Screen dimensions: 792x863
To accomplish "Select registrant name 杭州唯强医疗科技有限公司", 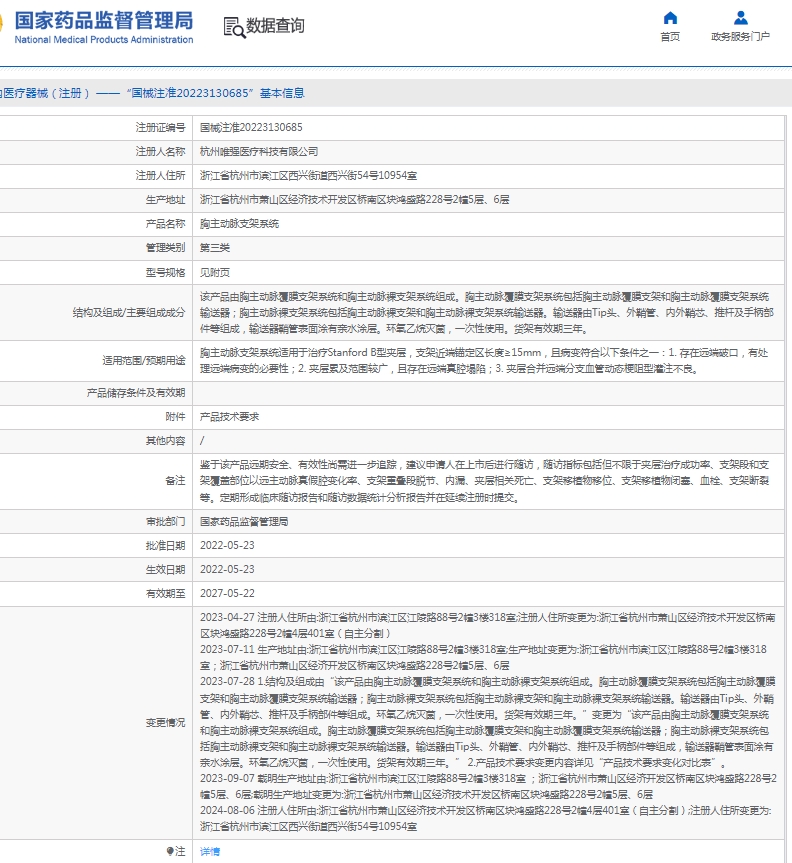I will tap(259, 152).
